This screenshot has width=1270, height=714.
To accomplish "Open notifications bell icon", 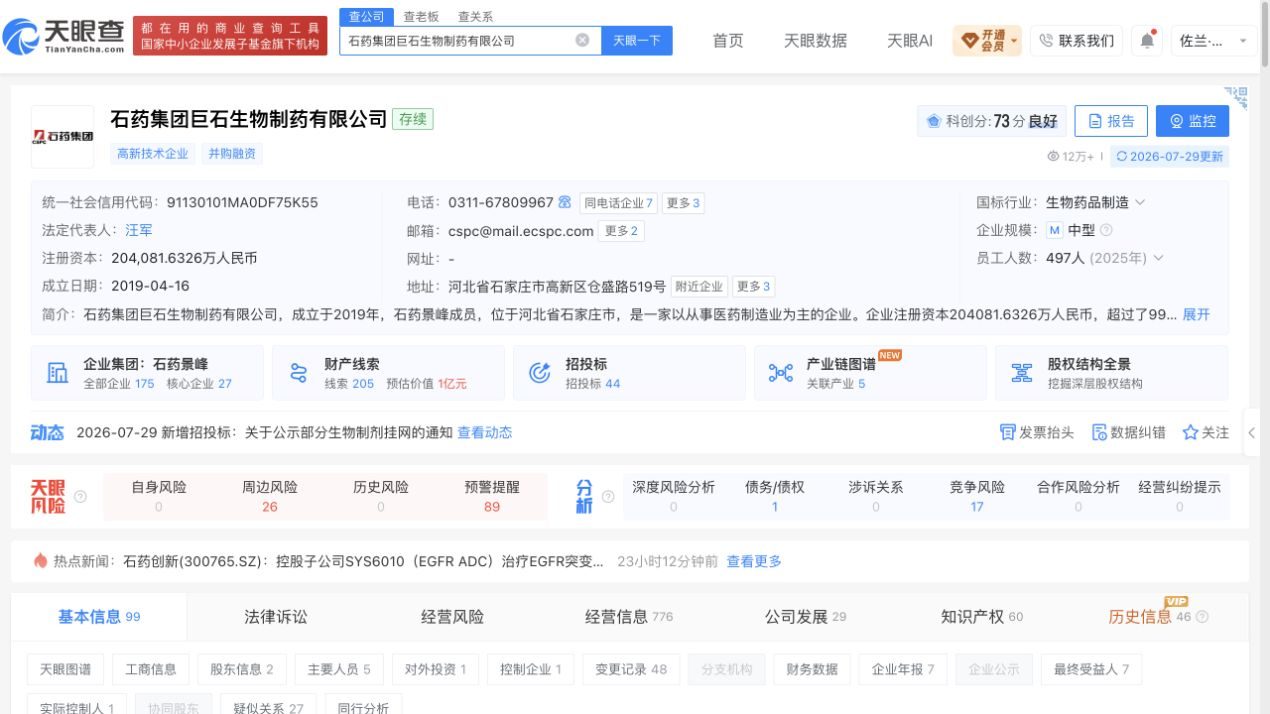I will (x=1147, y=40).
